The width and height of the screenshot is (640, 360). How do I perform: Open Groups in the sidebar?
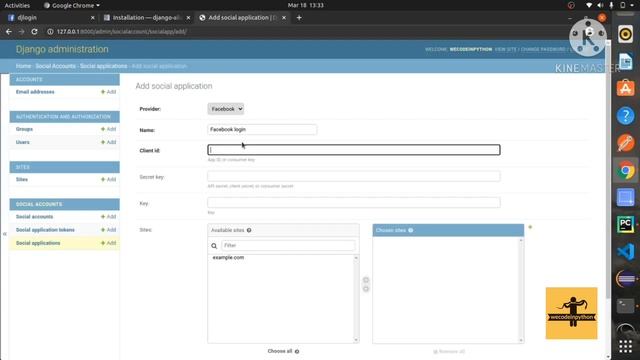click(24, 129)
